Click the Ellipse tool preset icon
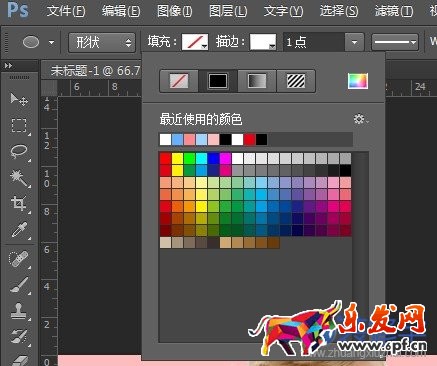437x366 pixels. 31,42
